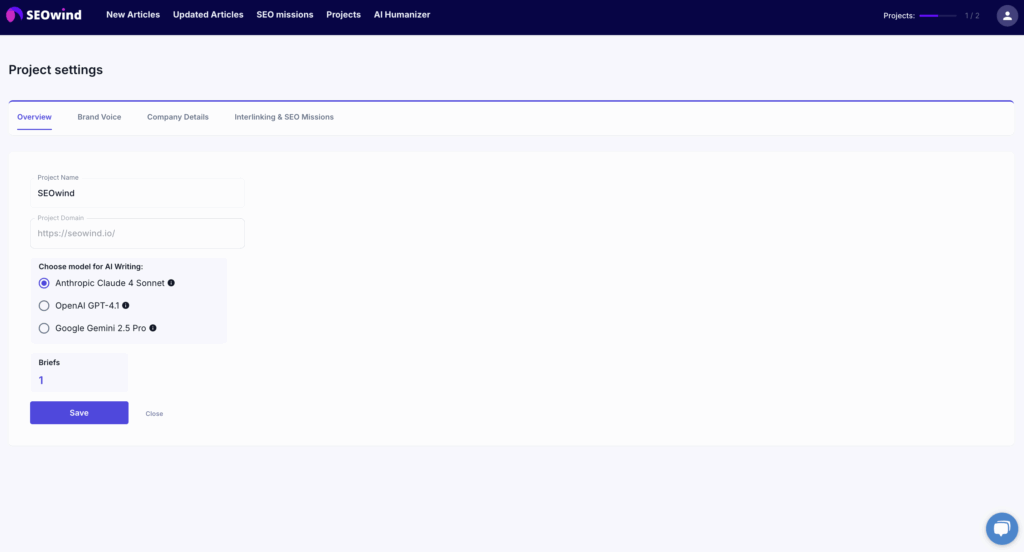Select Anthropic Claude 4 Sonnet radio button

(44, 283)
